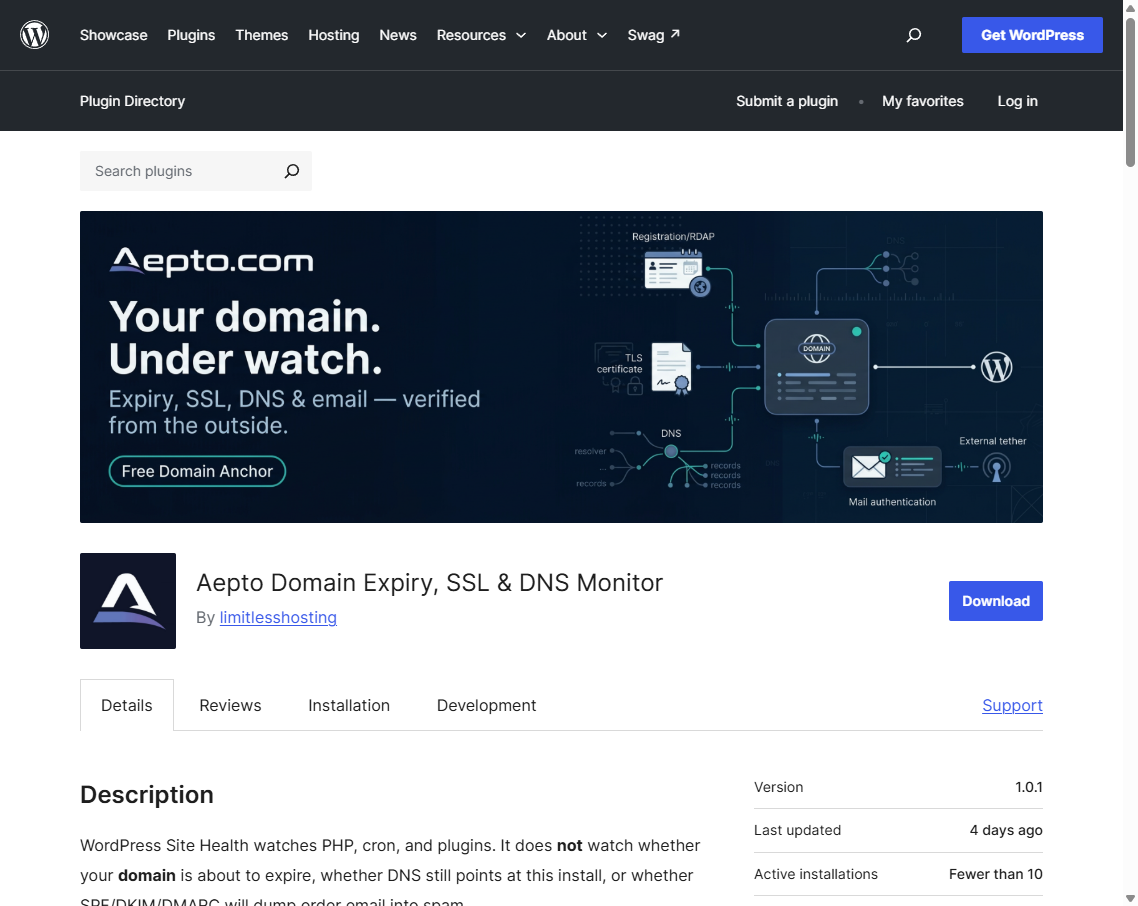Image resolution: width=1138 pixels, height=906 pixels.
Task: Open the Plugin Directory link
Action: click(132, 101)
